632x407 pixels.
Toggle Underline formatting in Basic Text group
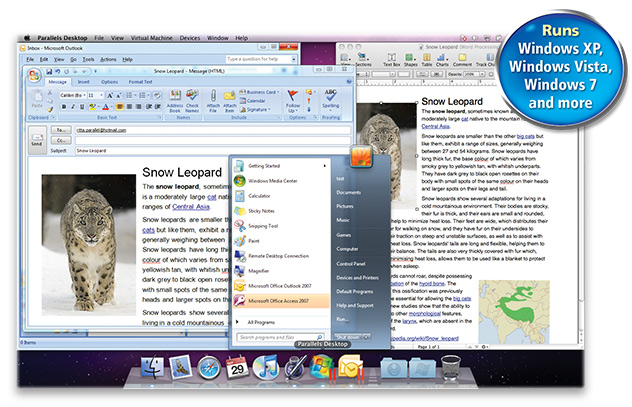82,107
